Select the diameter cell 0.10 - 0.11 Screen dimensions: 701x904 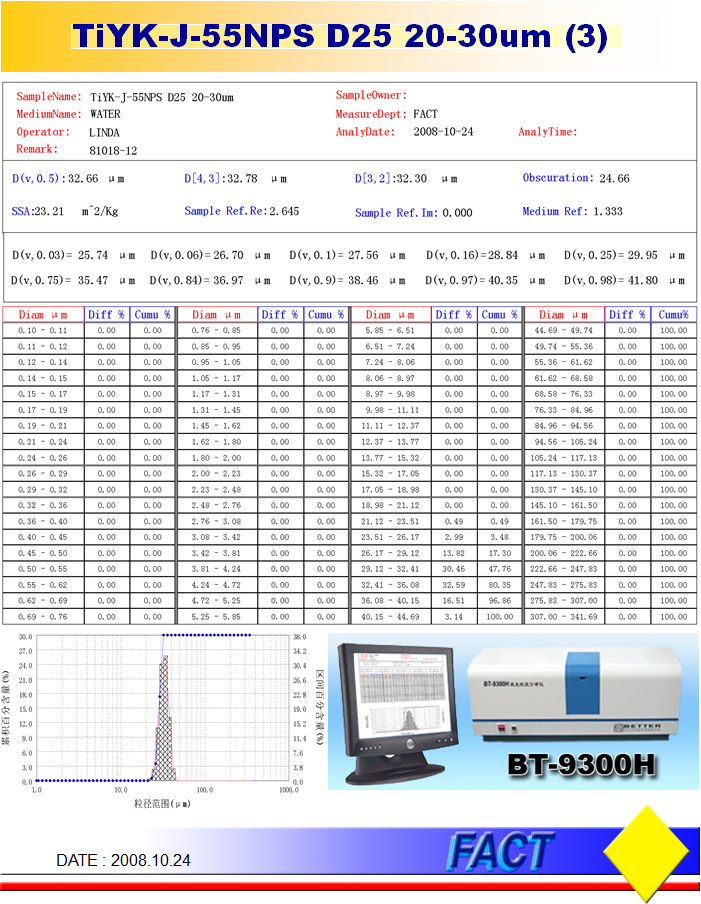coord(43,330)
